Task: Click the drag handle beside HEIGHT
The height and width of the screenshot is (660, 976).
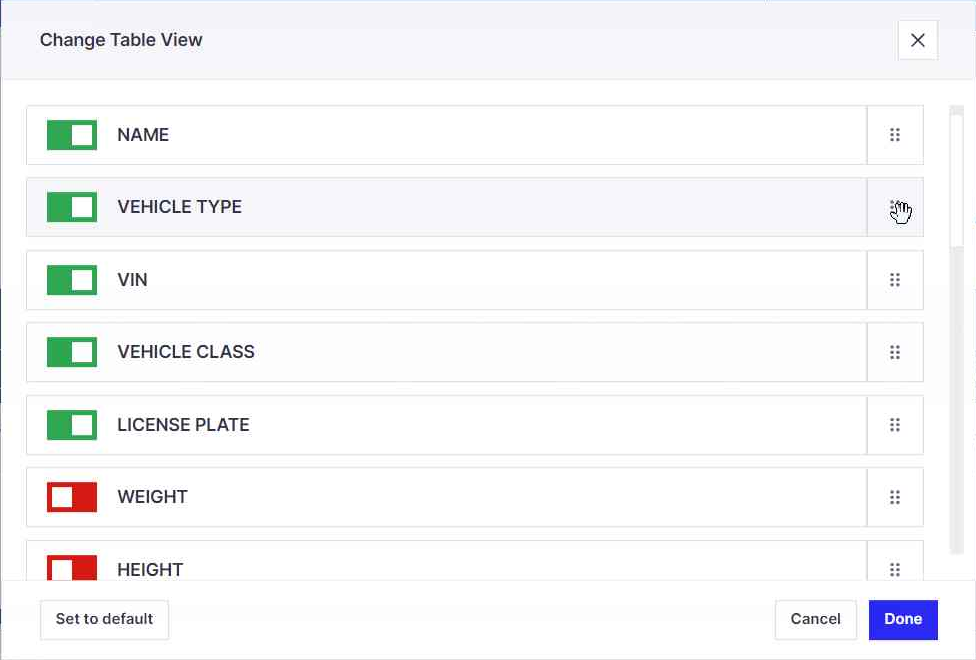Action: 895,569
